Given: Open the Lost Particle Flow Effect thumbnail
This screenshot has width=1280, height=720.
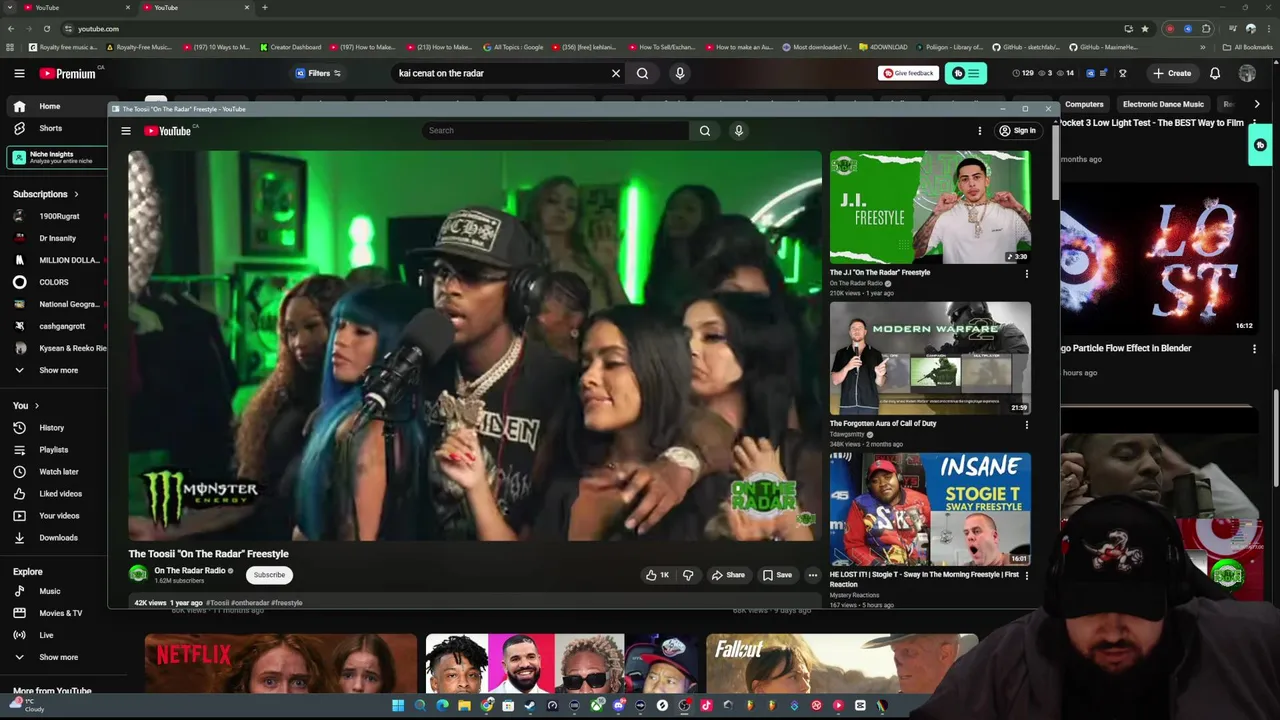Looking at the screenshot, I should [x=1158, y=258].
